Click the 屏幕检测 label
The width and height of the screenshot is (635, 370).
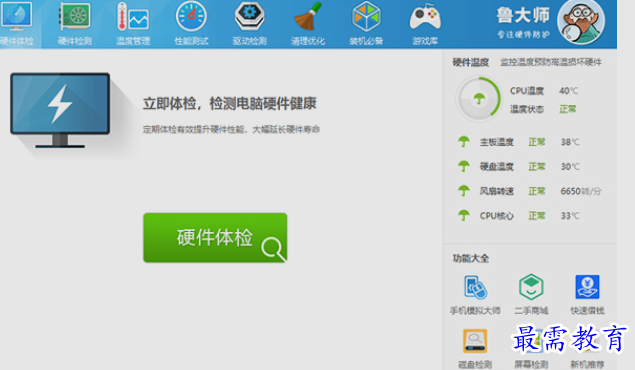531,364
